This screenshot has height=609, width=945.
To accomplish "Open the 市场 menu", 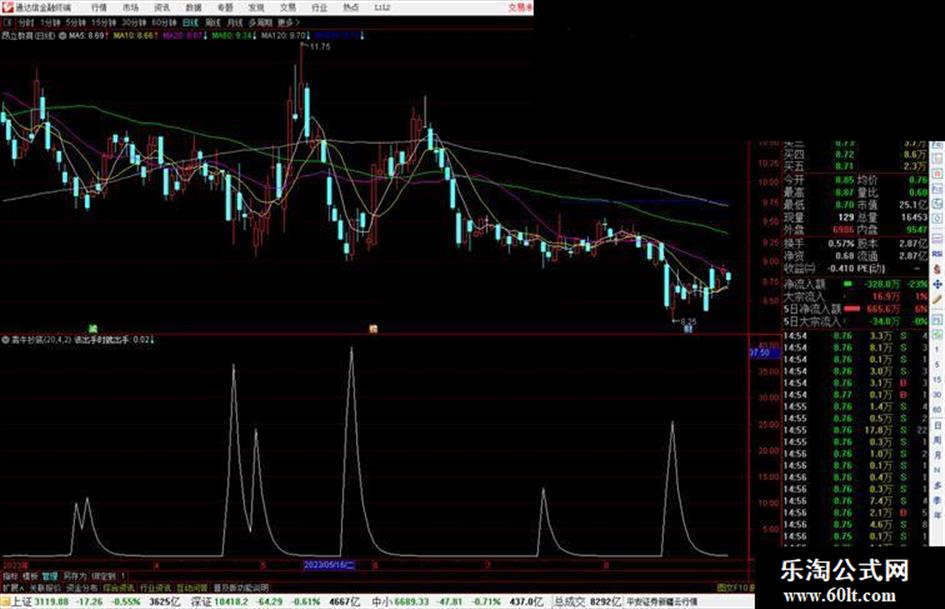I will [x=130, y=8].
